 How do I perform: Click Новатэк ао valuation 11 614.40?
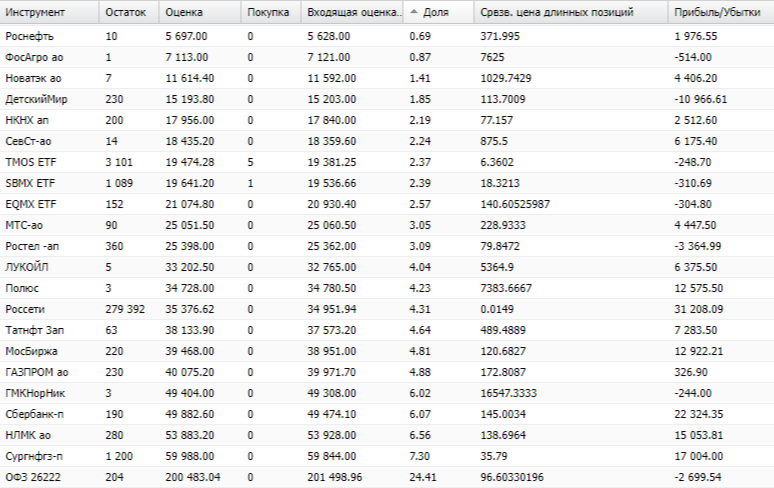190,78
